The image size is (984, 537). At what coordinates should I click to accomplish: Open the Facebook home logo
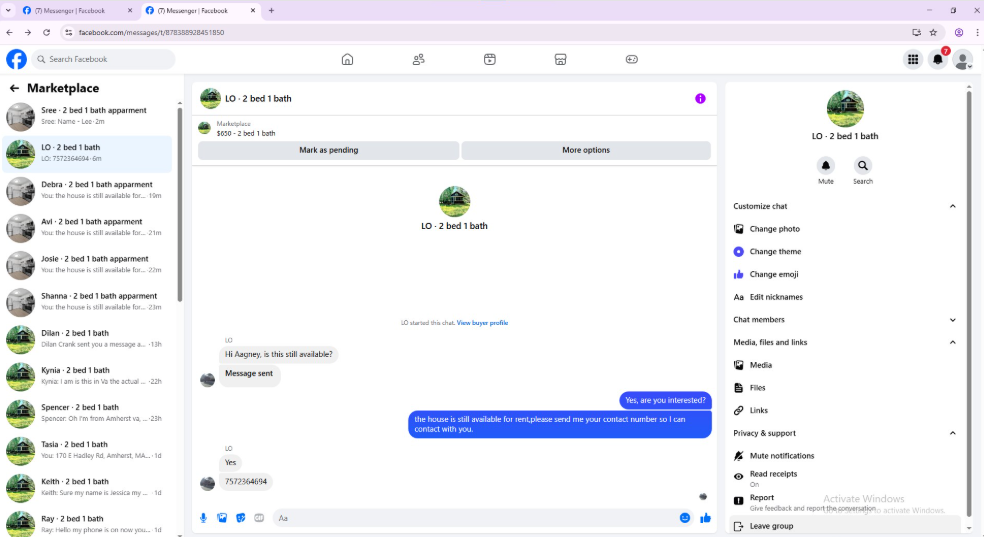16,59
